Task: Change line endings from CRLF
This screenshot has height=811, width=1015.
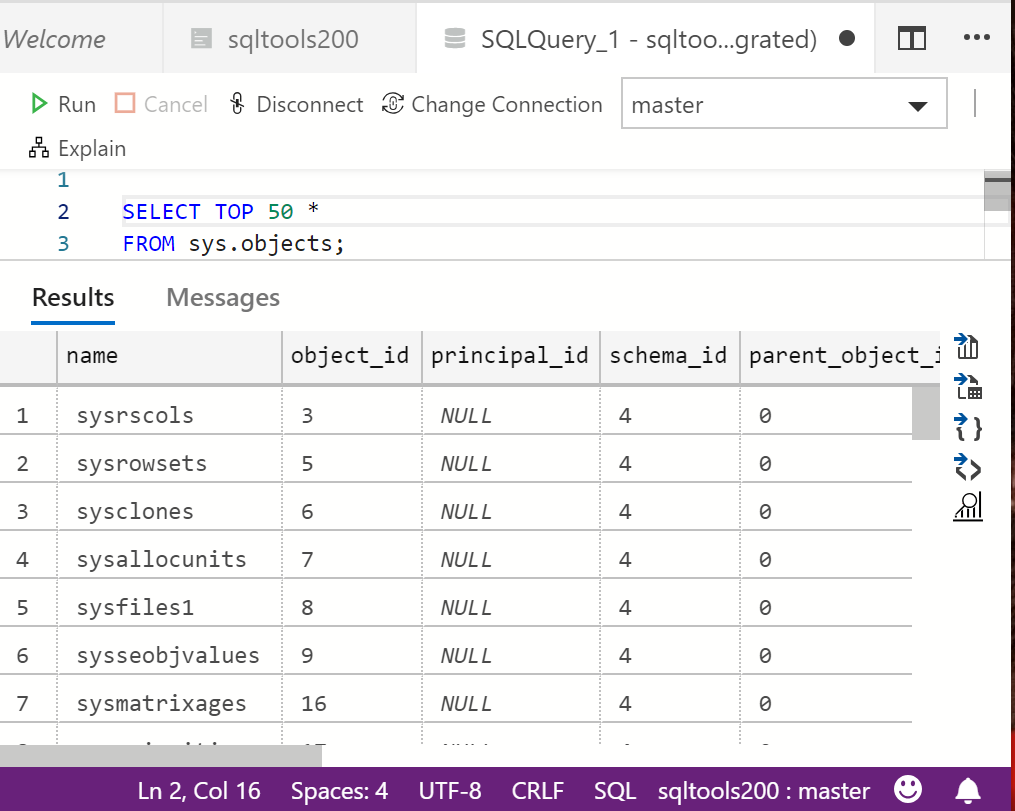Action: coord(537,790)
